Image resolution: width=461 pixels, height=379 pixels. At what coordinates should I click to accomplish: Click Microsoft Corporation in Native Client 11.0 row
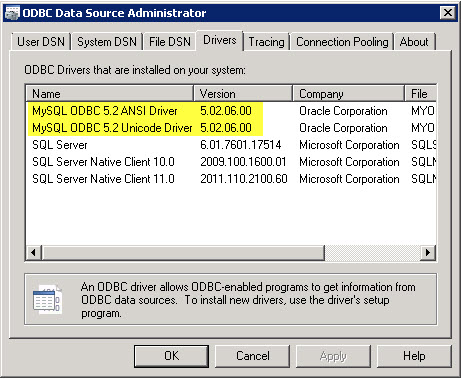[349, 179]
